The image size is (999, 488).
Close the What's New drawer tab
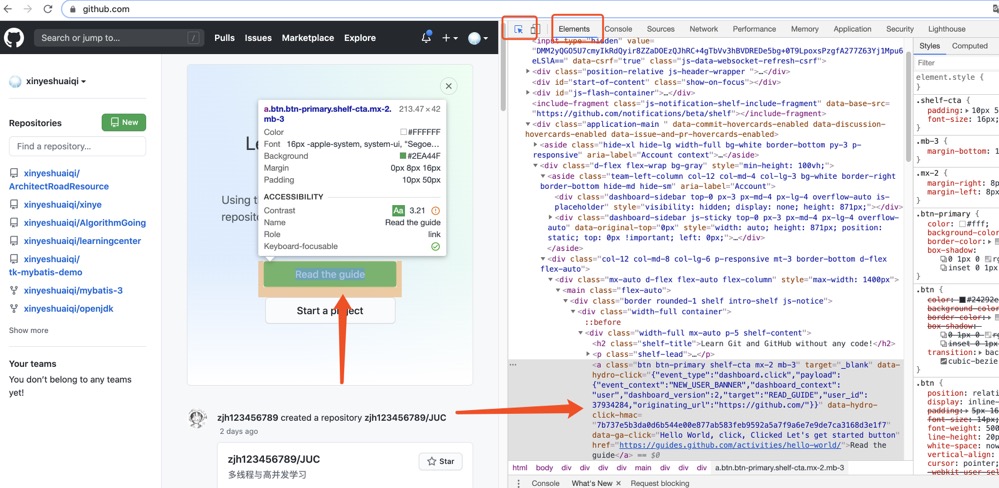[x=619, y=483]
